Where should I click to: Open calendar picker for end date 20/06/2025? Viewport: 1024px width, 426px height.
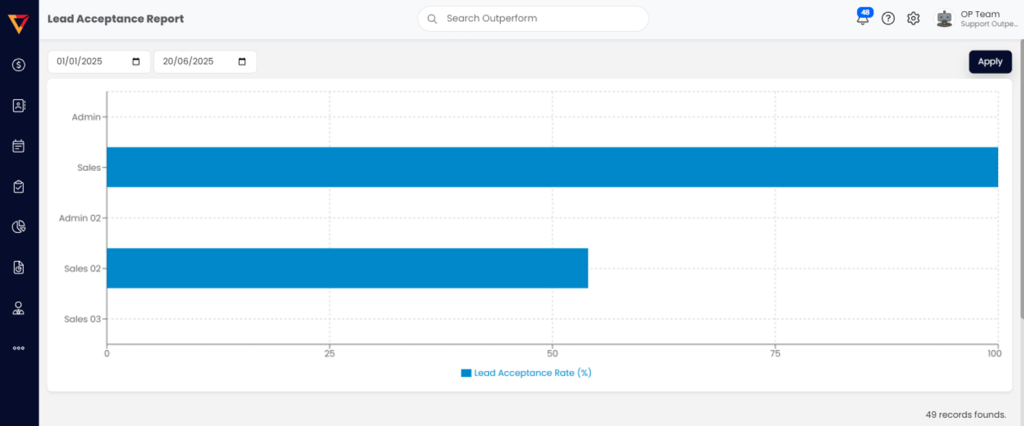click(242, 62)
